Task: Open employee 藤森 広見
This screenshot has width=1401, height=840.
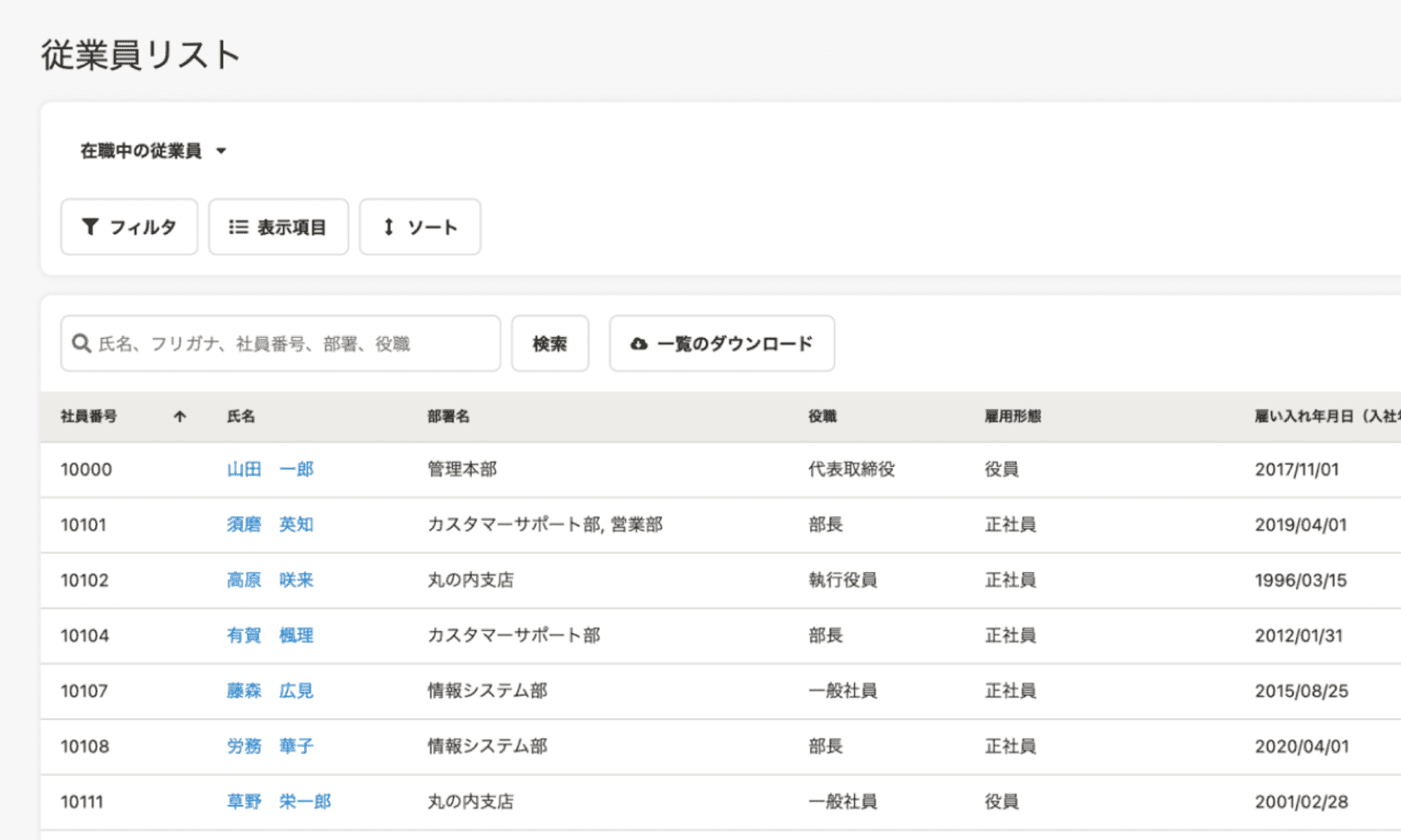Action: [x=270, y=691]
